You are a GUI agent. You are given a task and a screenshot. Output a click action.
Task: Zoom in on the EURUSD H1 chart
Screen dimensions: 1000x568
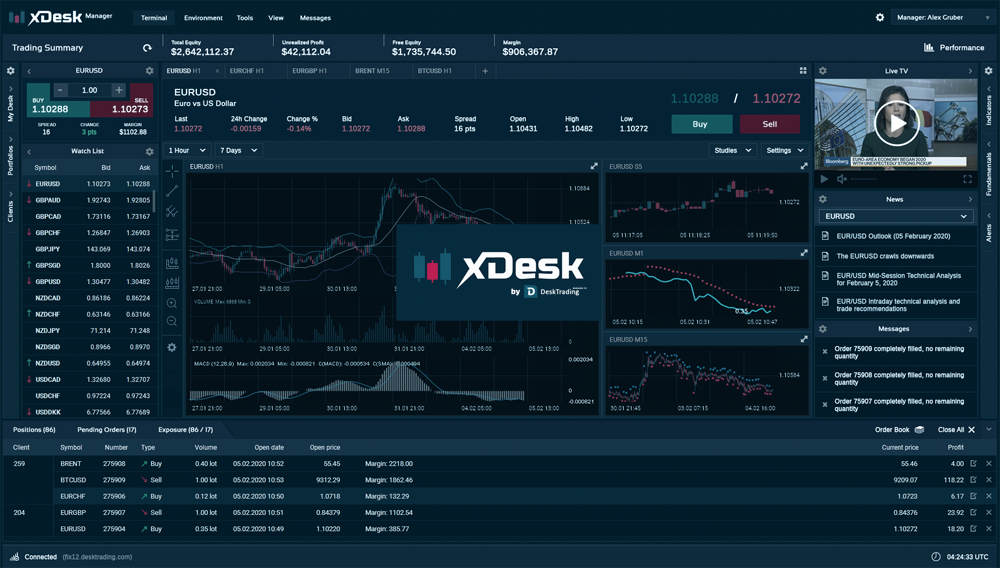click(x=172, y=303)
